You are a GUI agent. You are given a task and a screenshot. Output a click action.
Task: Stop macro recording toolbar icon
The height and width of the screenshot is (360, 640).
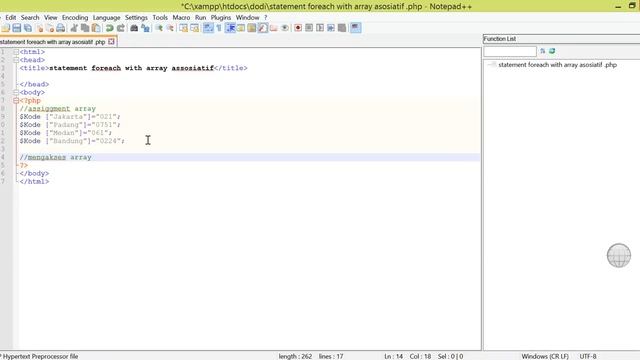[309, 28]
